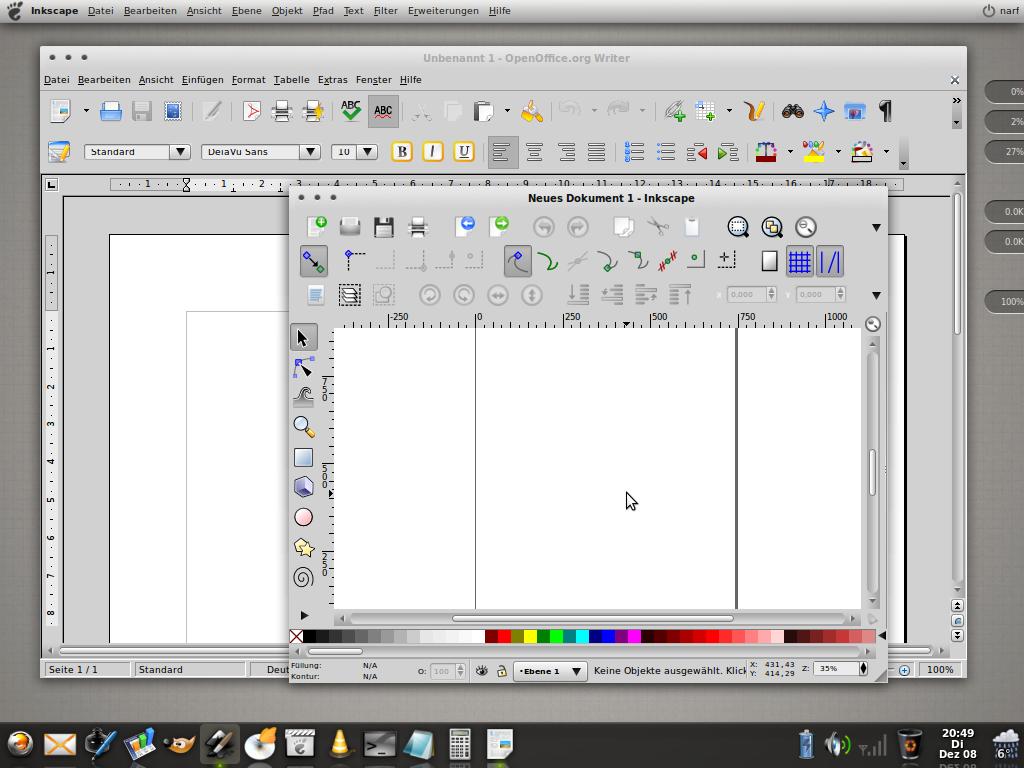Screen dimensions: 1024x768
Task: Create new document in Inkscape toolbar
Action: [316, 227]
